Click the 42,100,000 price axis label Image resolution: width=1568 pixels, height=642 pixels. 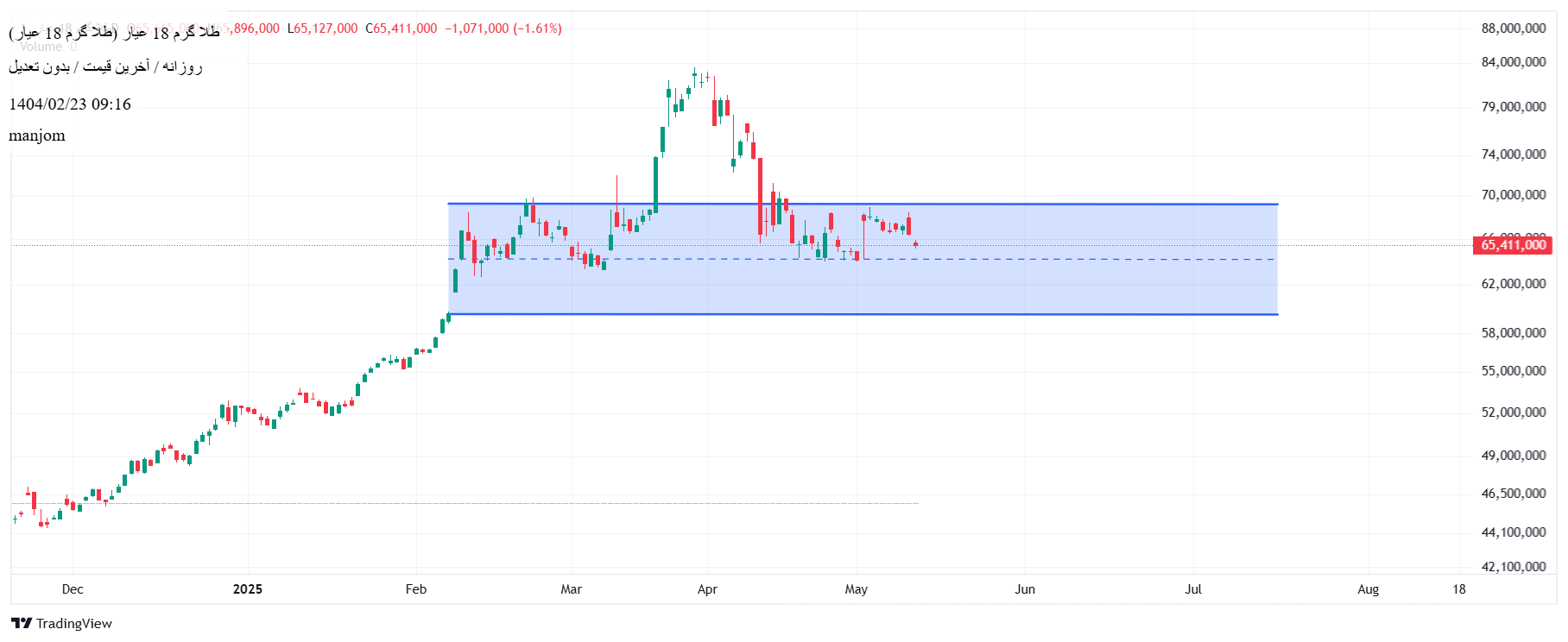1513,567
